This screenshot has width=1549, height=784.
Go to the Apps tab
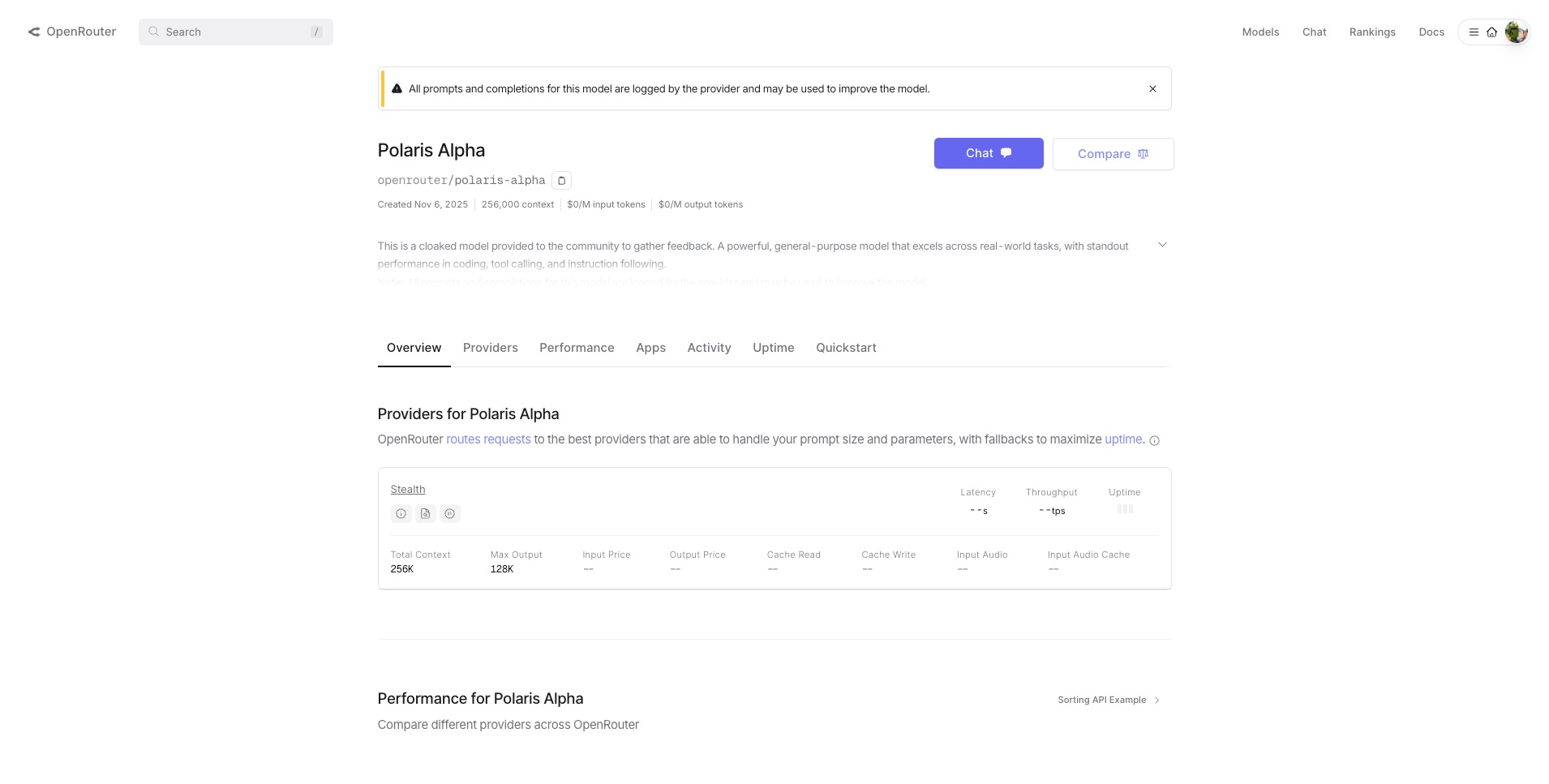click(650, 348)
